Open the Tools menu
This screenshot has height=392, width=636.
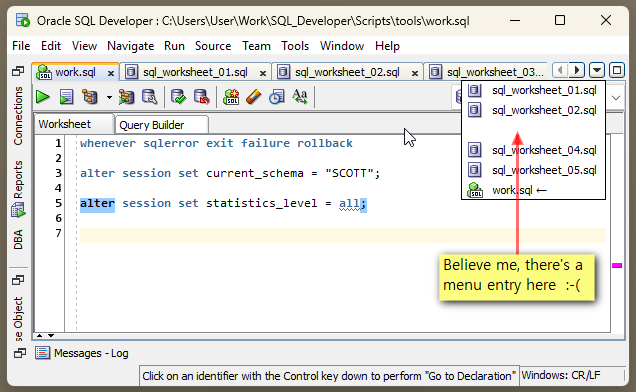[295, 46]
